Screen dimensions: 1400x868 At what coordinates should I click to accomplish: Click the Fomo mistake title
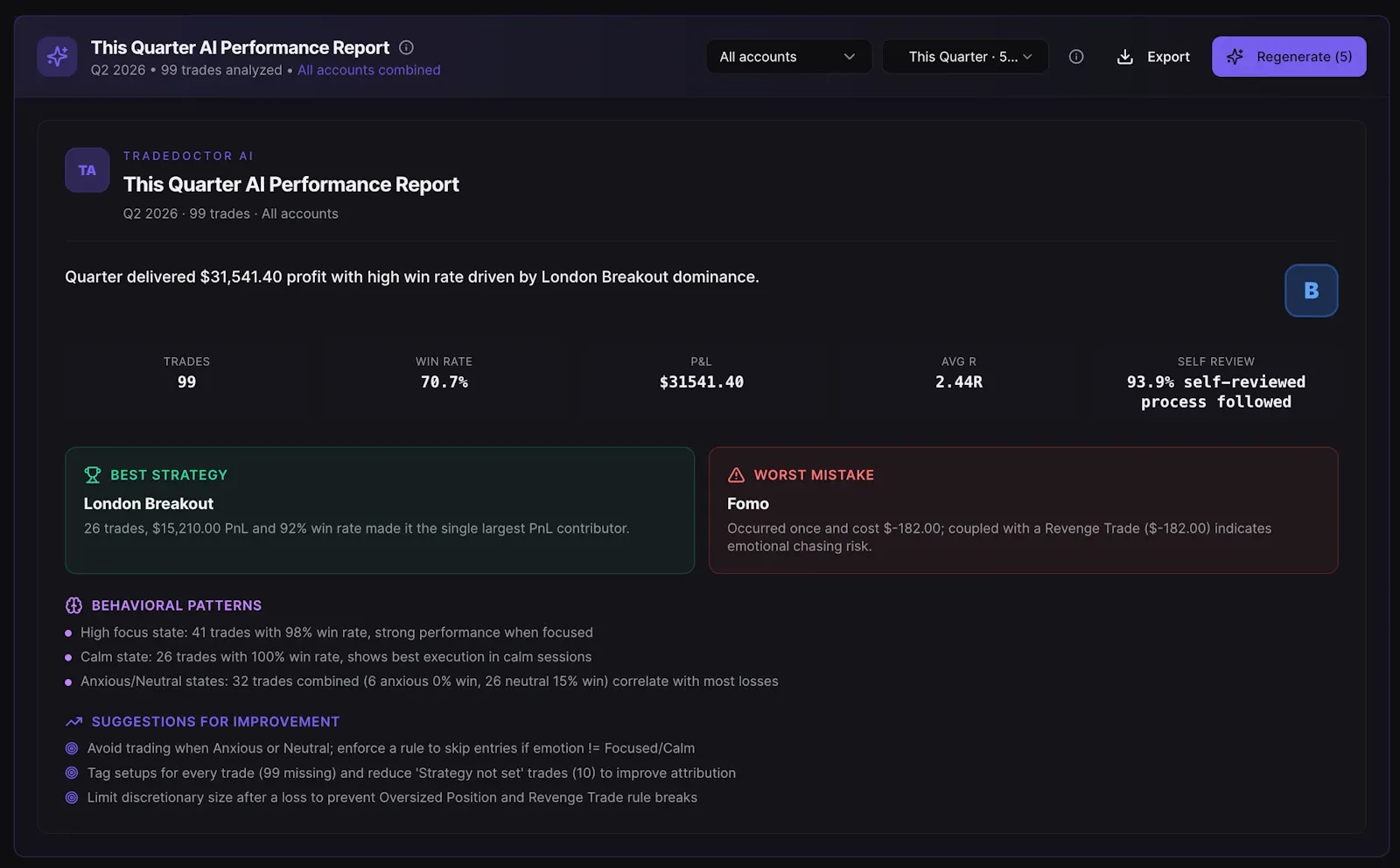[x=748, y=504]
